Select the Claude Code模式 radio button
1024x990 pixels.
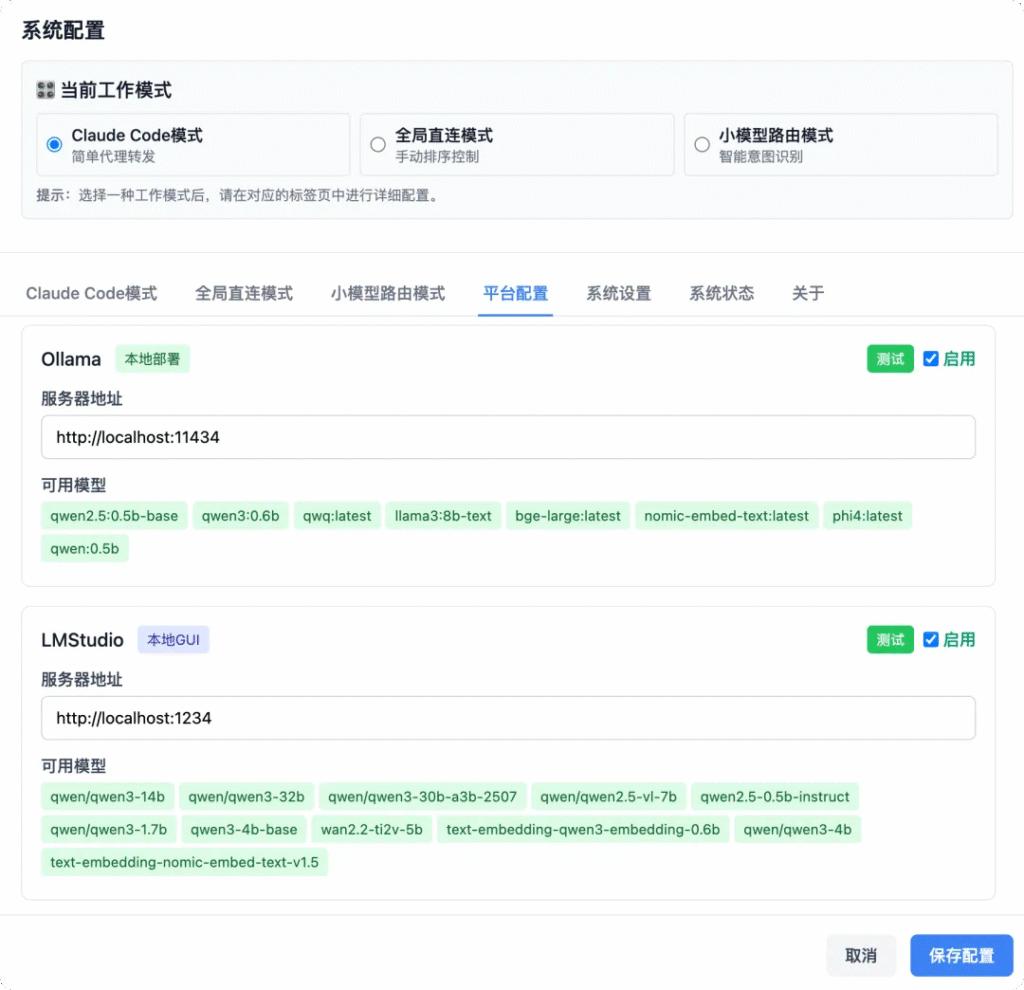[54, 144]
